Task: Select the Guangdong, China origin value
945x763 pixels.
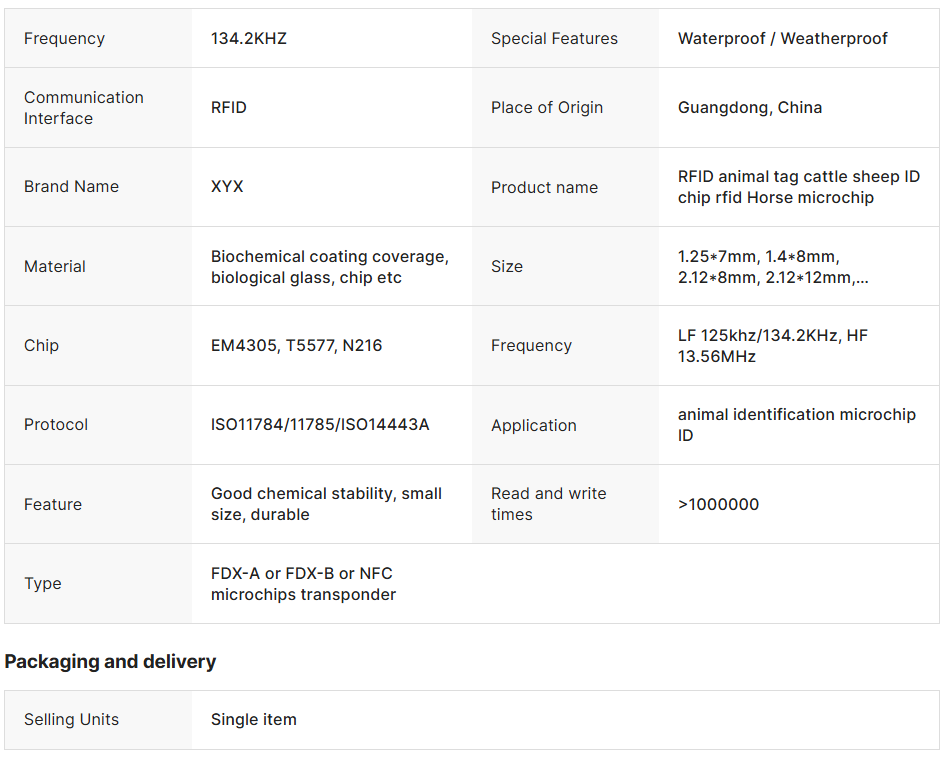Action: click(750, 108)
